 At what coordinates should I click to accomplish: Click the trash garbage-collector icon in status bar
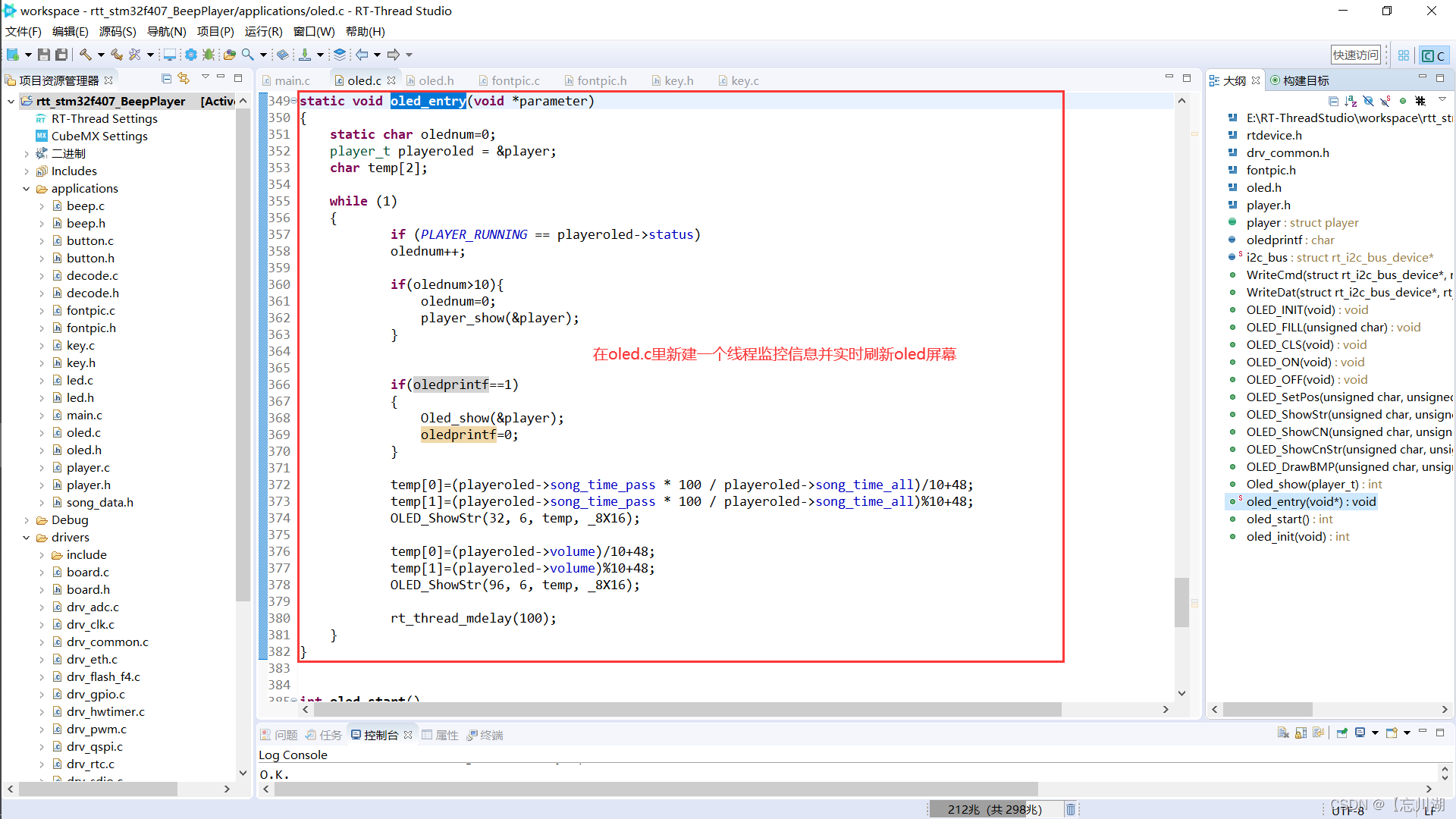click(x=1071, y=809)
